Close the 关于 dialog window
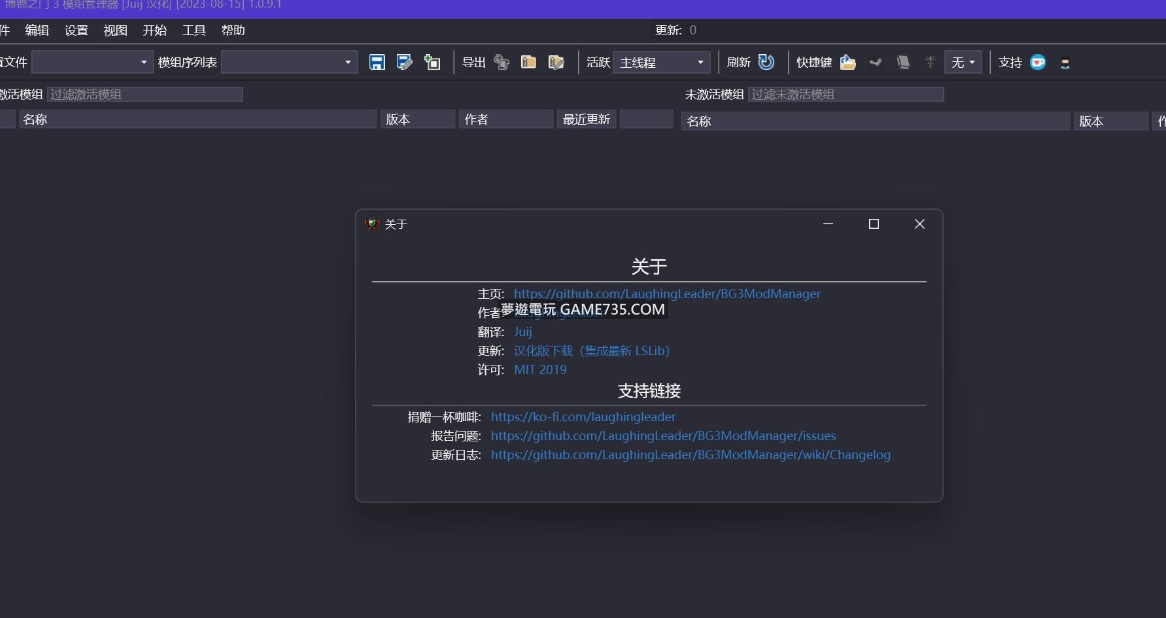The image size is (1166, 618). [x=919, y=224]
